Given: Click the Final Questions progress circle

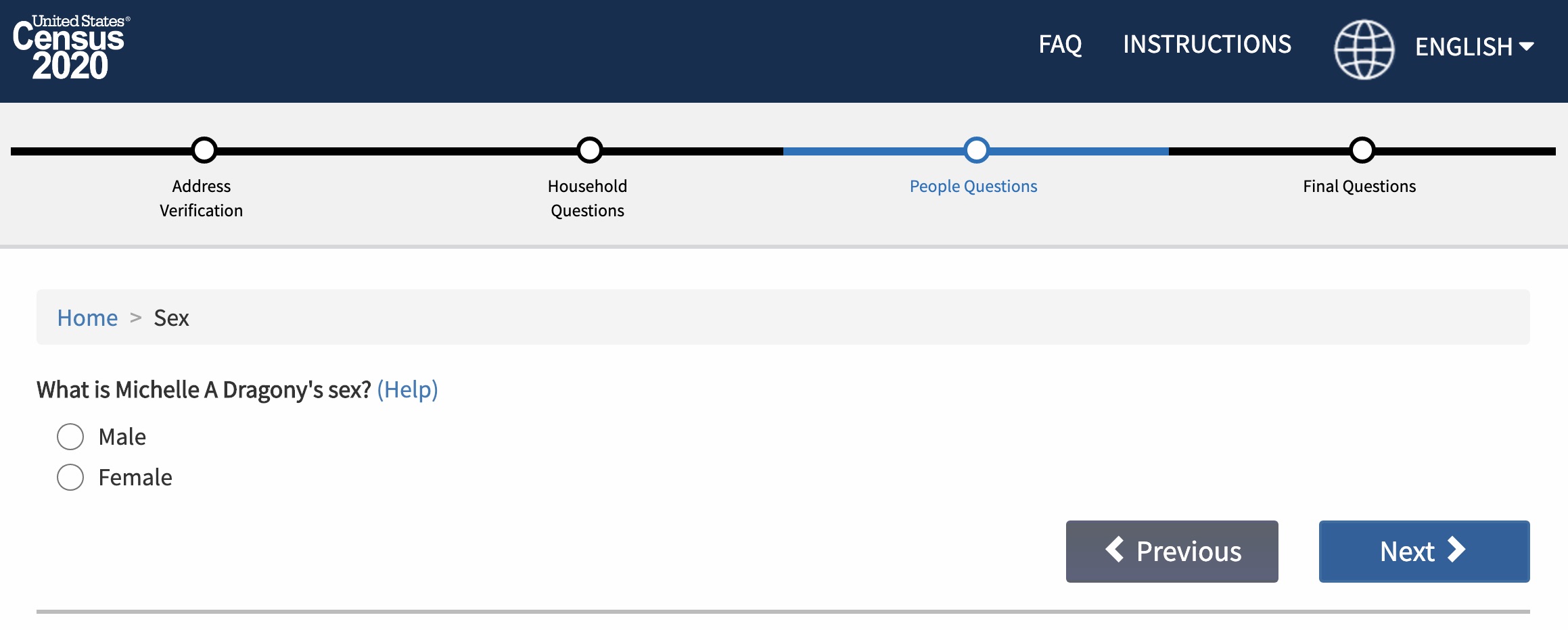Looking at the screenshot, I should click(x=1362, y=150).
